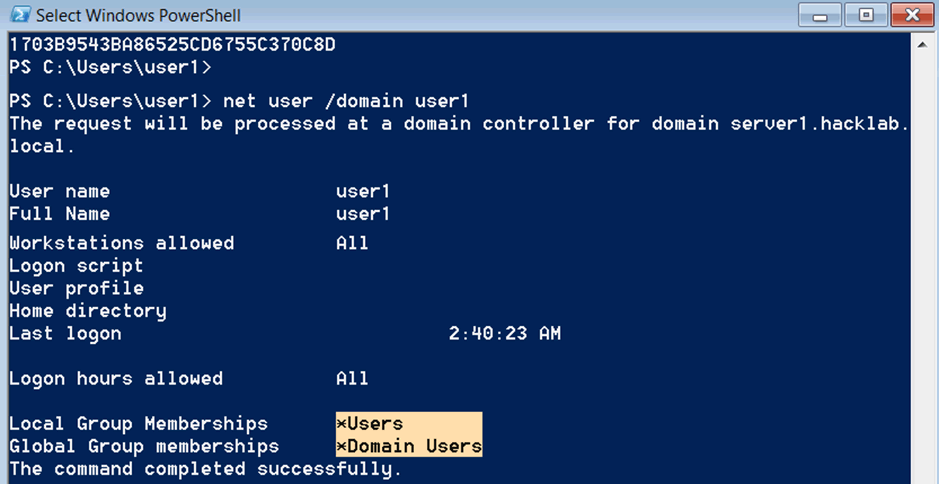Image resolution: width=939 pixels, height=484 pixels.
Task: Minimize the PowerShell window
Action: [x=820, y=15]
